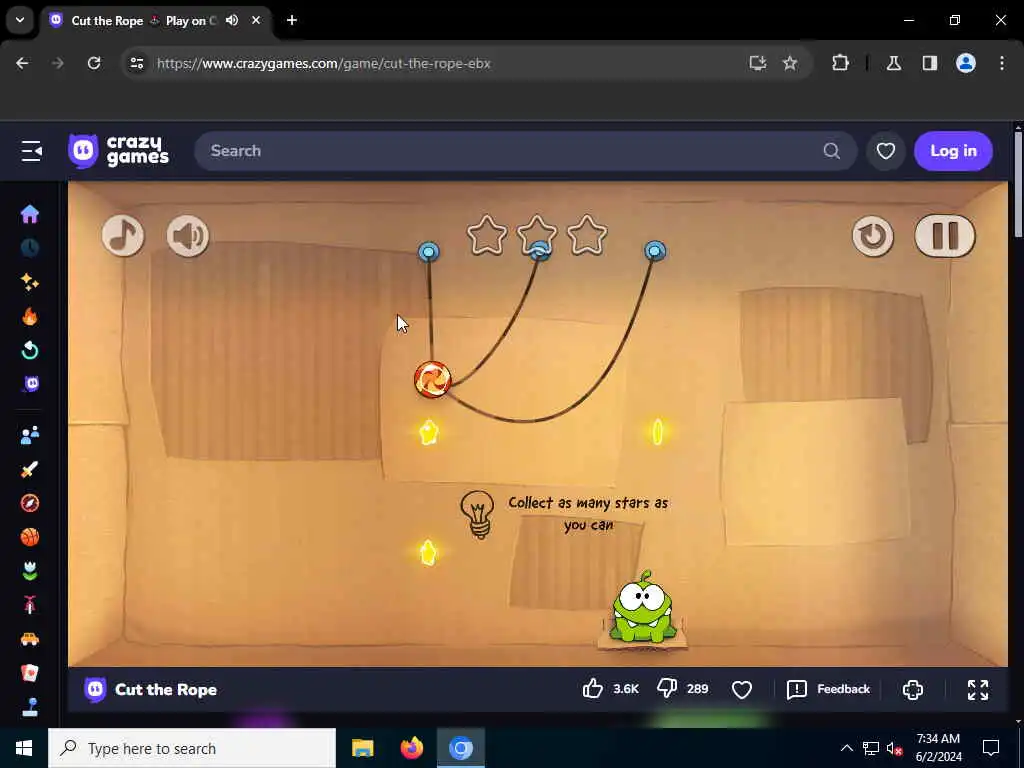The image size is (1024, 768).
Task: Install app icon in address bar
Action: pyautogui.click(x=758, y=63)
